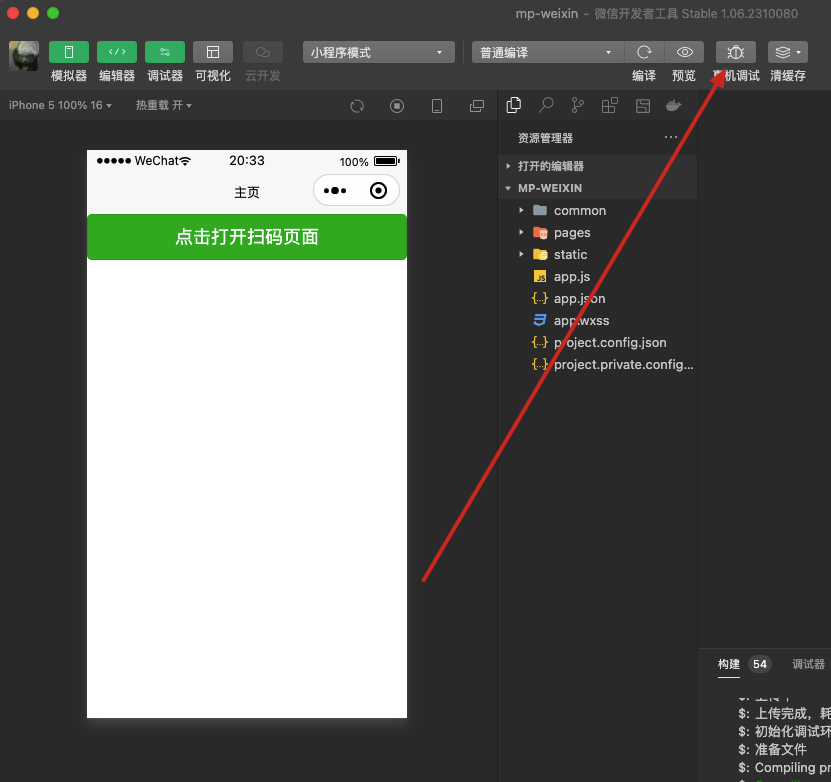Screen dimensions: 831x782
Task: Click the preview eye icon
Action: [684, 52]
